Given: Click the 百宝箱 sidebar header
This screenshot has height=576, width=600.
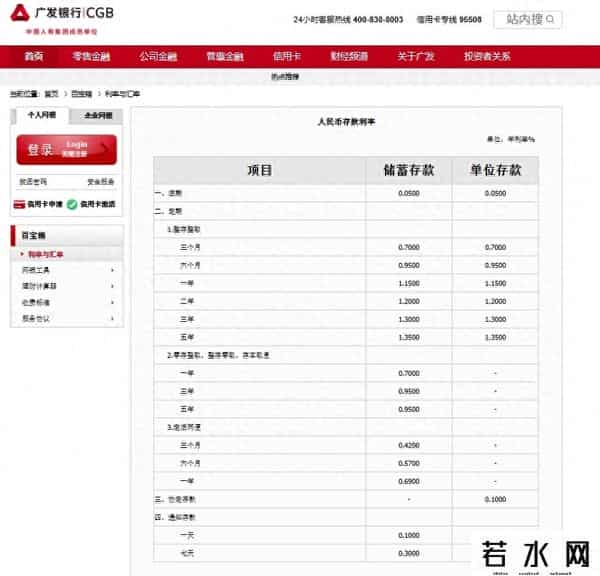Looking at the screenshot, I should tap(67, 235).
